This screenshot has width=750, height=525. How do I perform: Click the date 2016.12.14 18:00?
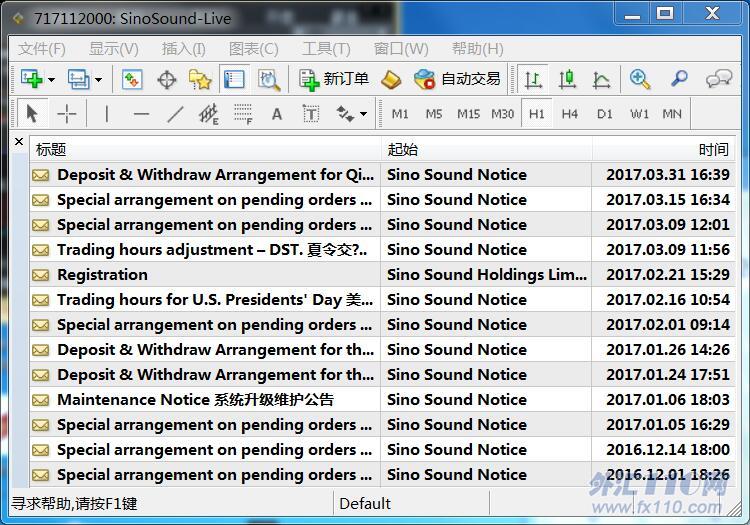[668, 449]
